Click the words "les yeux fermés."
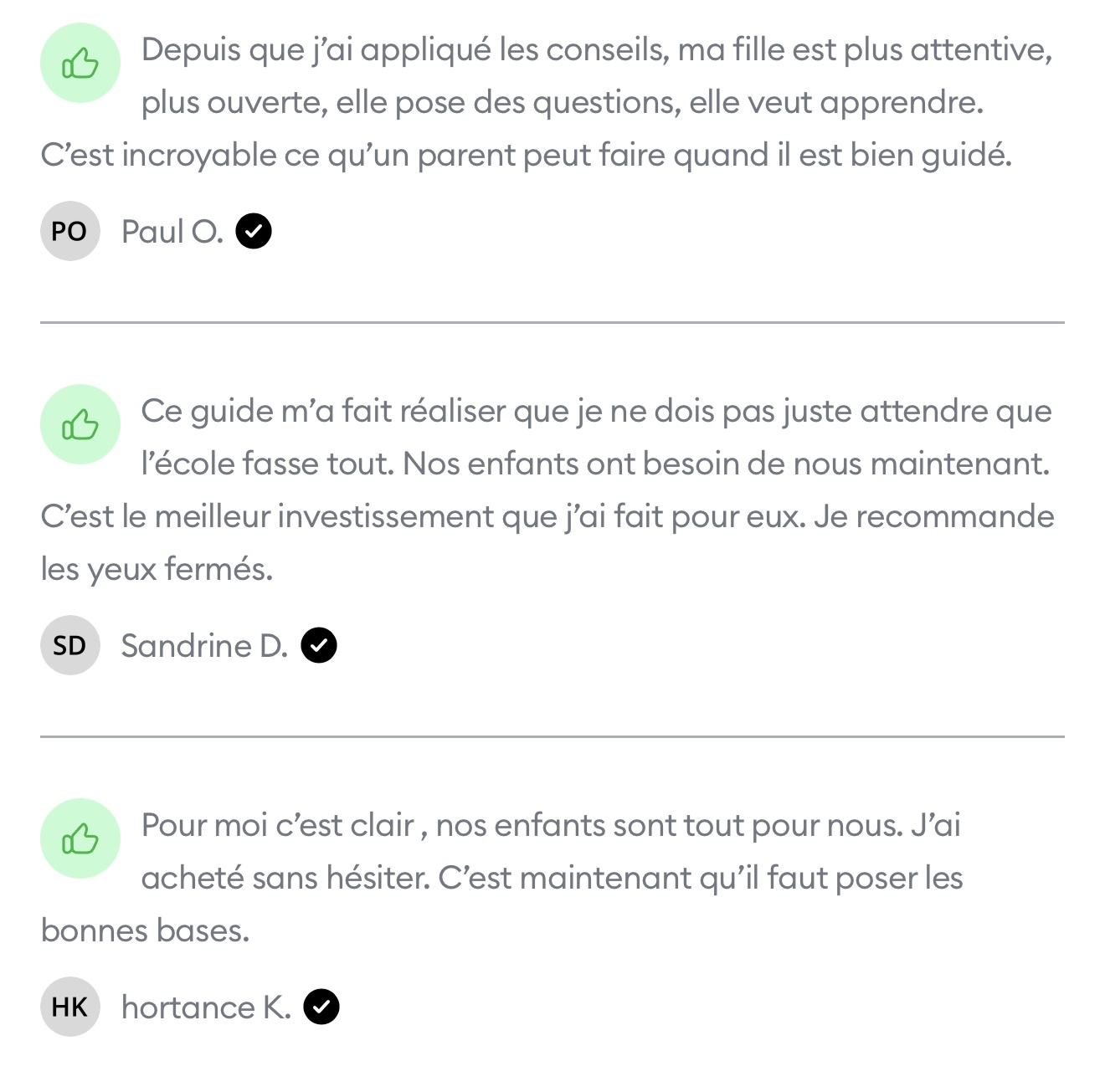This screenshot has height=1092, width=1105. click(157, 569)
